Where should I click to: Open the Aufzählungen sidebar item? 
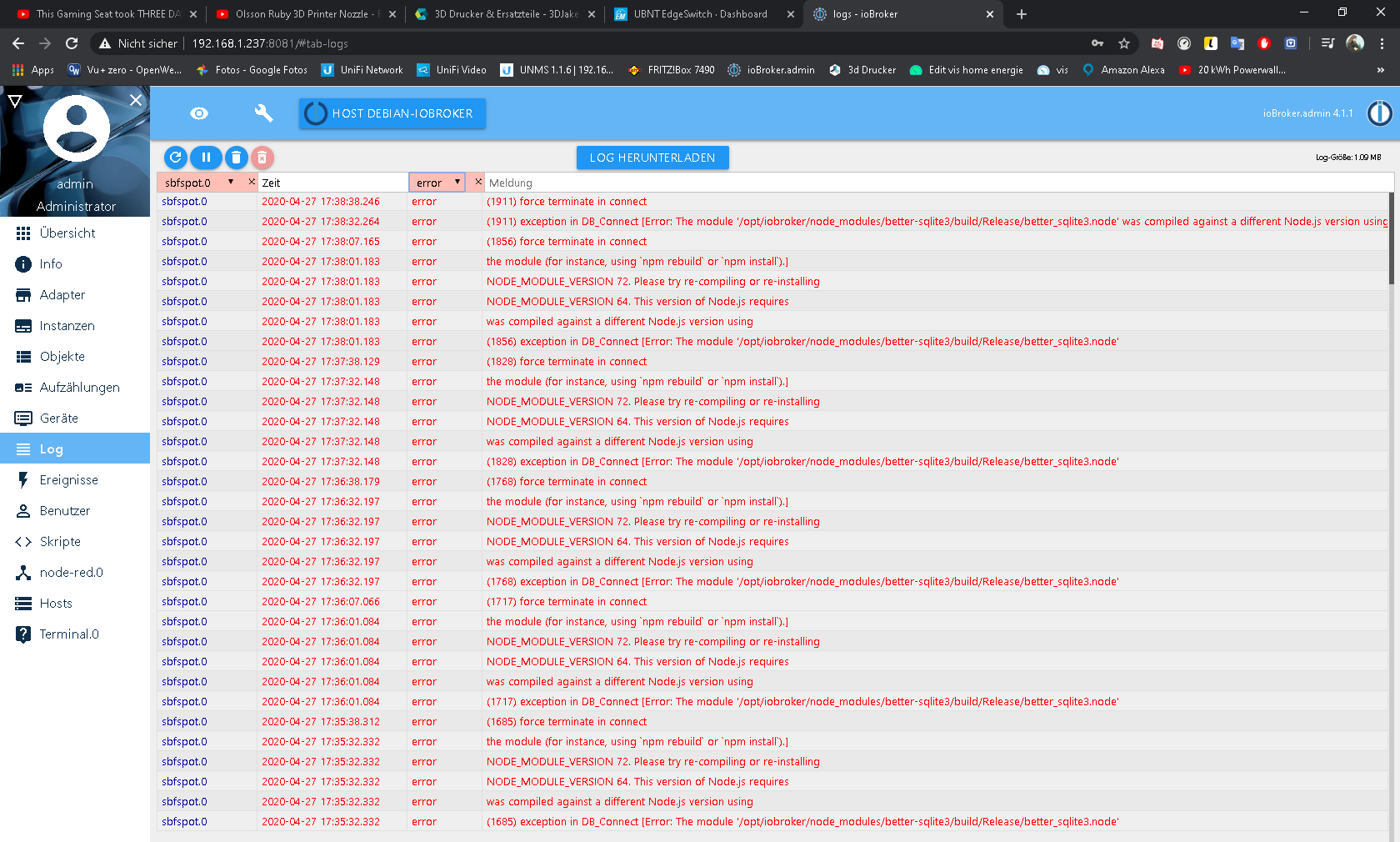point(75,388)
